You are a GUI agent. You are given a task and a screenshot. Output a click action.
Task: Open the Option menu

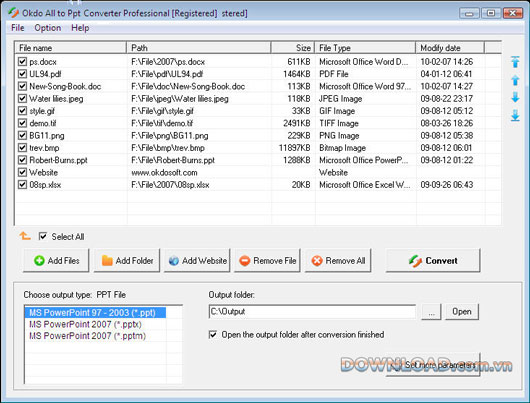(x=48, y=28)
